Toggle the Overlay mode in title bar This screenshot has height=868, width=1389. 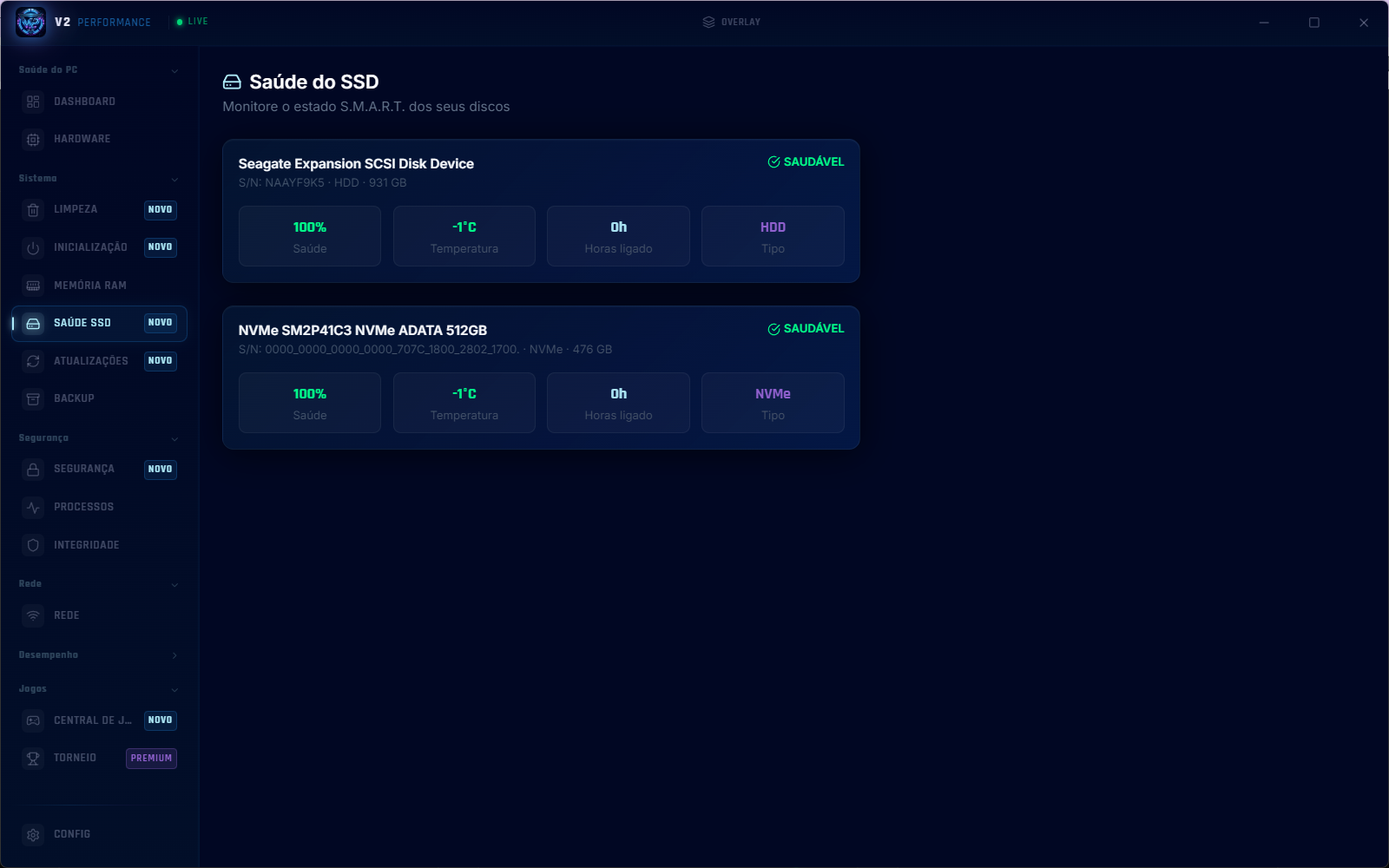coord(731,22)
